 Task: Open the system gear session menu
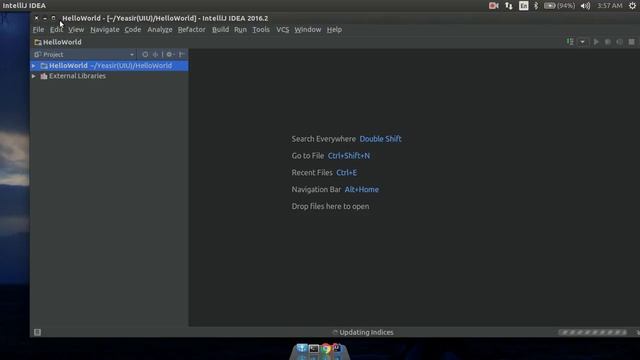(632, 6)
